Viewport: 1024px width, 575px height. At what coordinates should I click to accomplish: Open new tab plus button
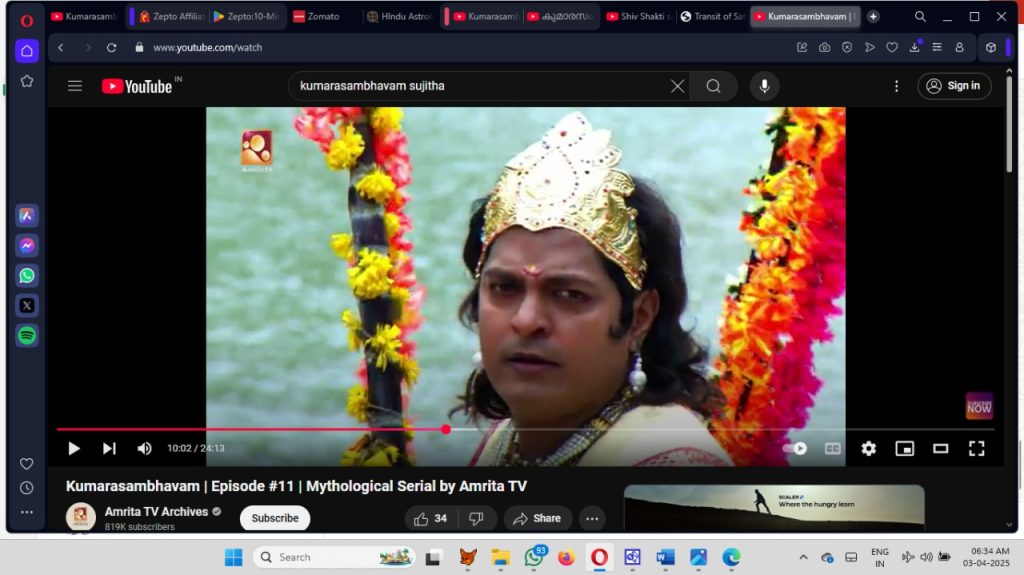coord(873,16)
